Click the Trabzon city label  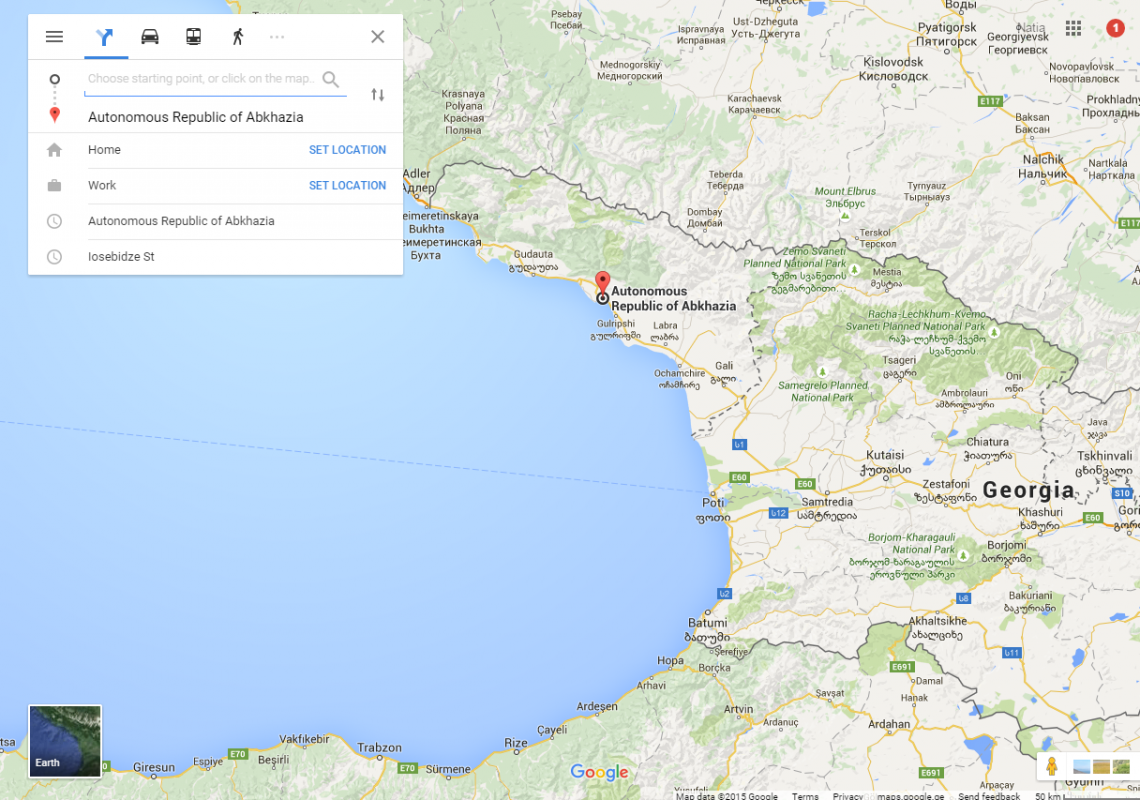click(x=379, y=748)
